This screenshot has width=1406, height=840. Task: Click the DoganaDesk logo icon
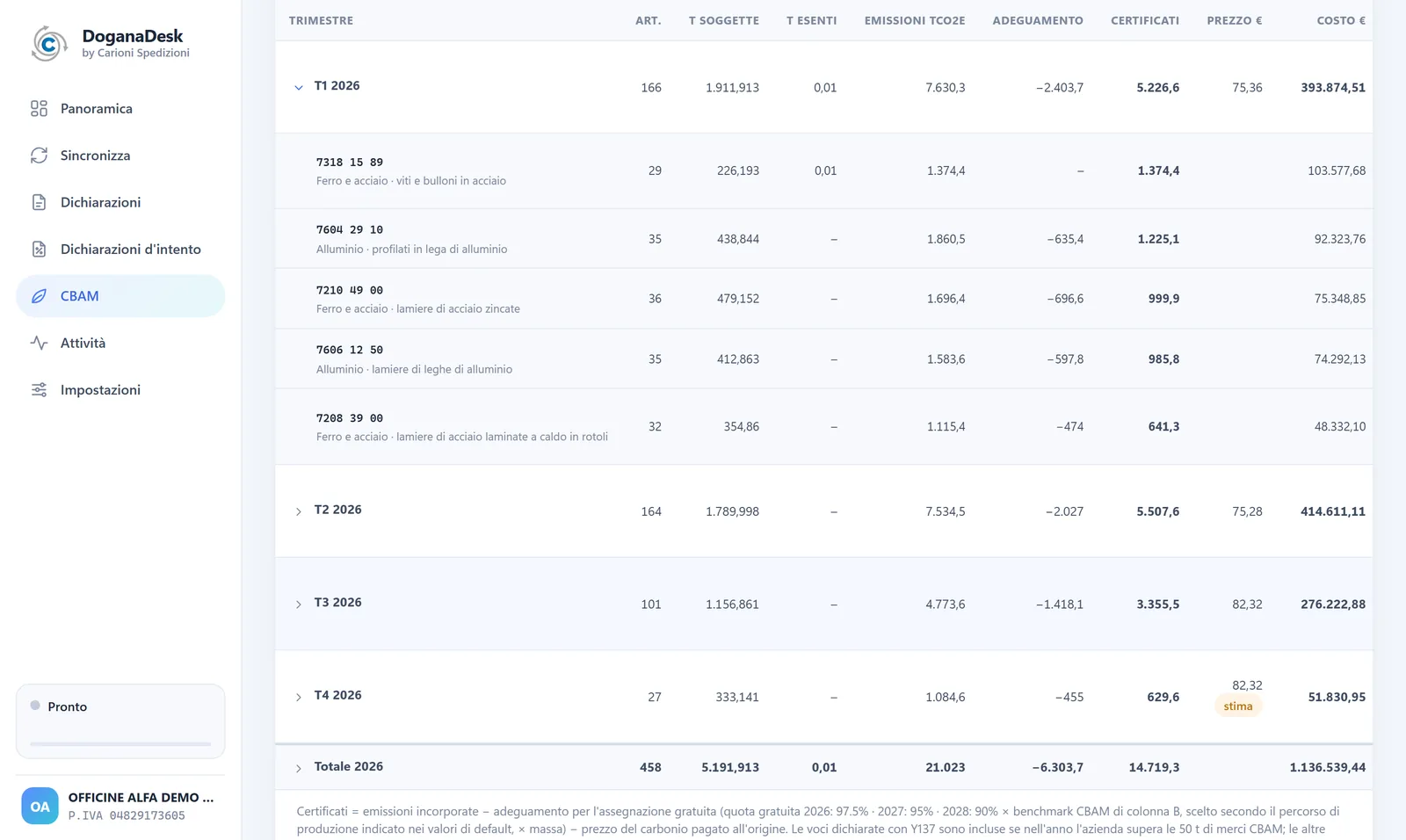[49, 43]
